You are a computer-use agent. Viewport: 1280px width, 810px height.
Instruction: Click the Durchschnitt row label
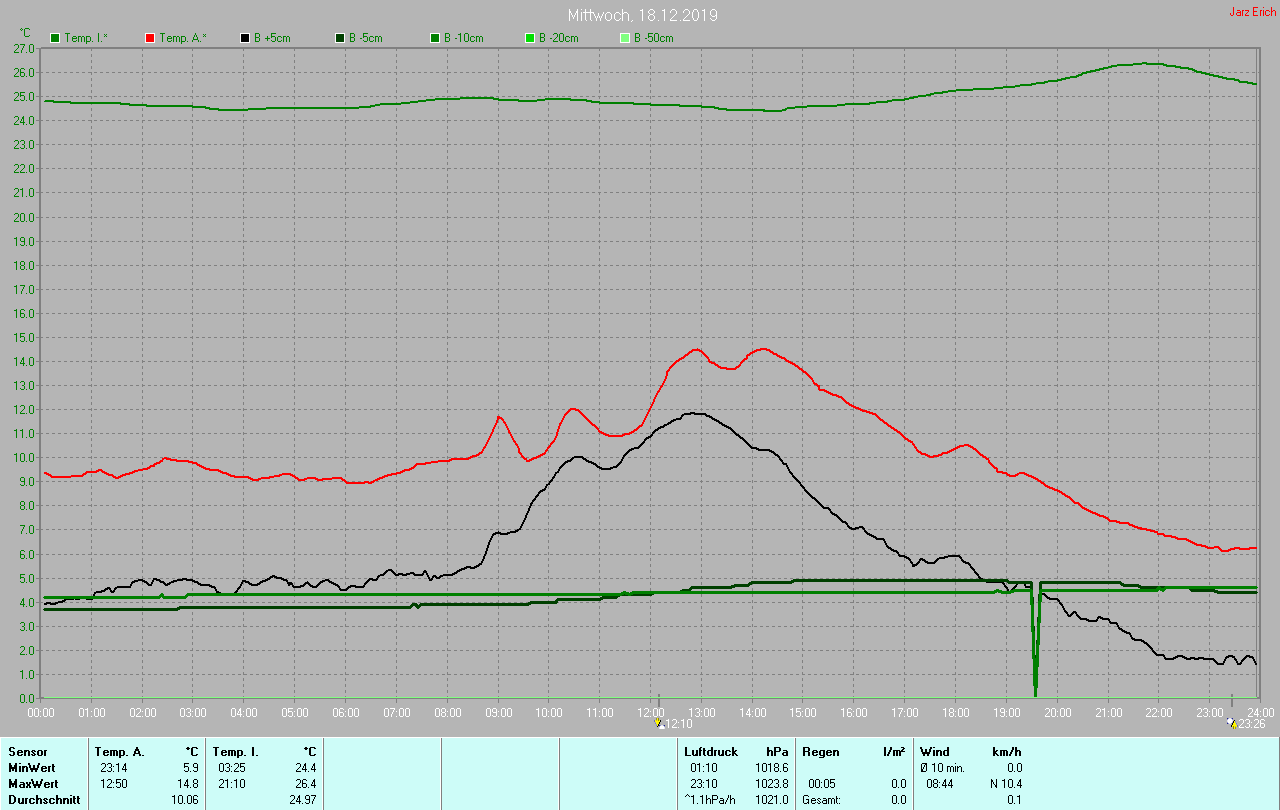[x=44, y=800]
